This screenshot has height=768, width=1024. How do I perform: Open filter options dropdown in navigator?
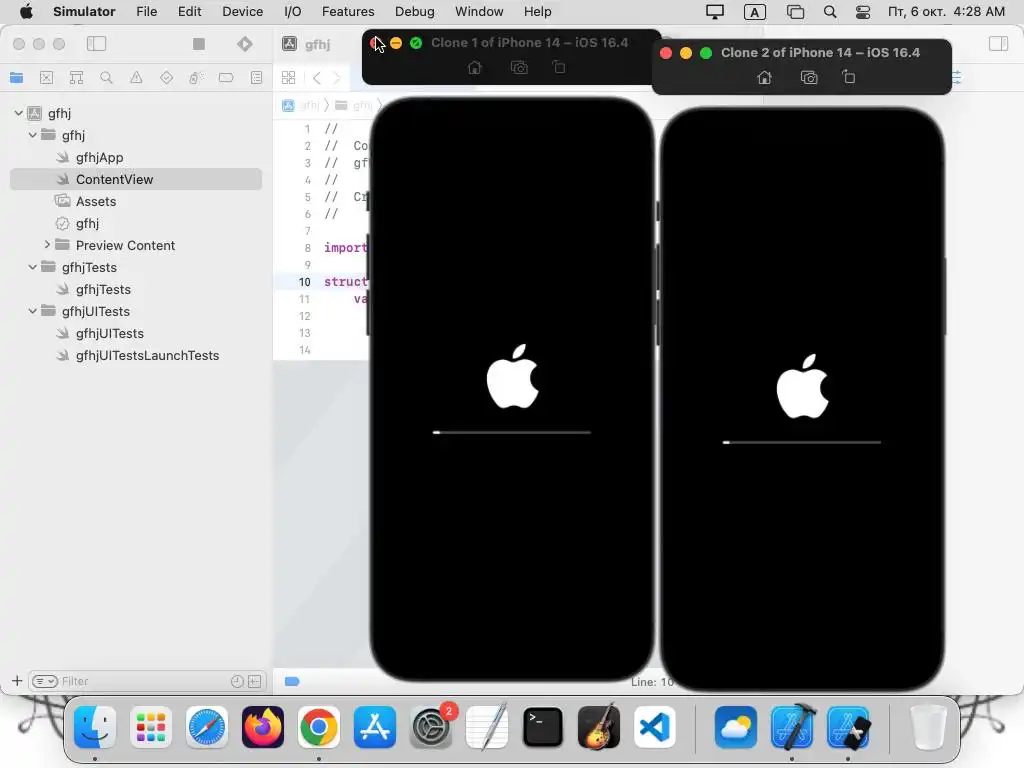45,681
